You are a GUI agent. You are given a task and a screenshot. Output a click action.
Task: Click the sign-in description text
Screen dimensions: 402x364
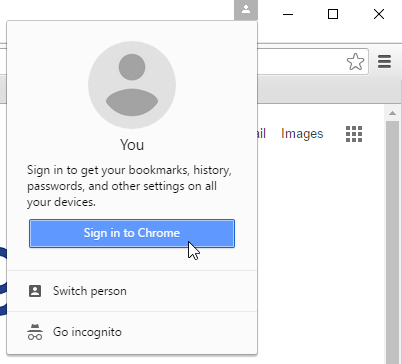pyautogui.click(x=129, y=186)
